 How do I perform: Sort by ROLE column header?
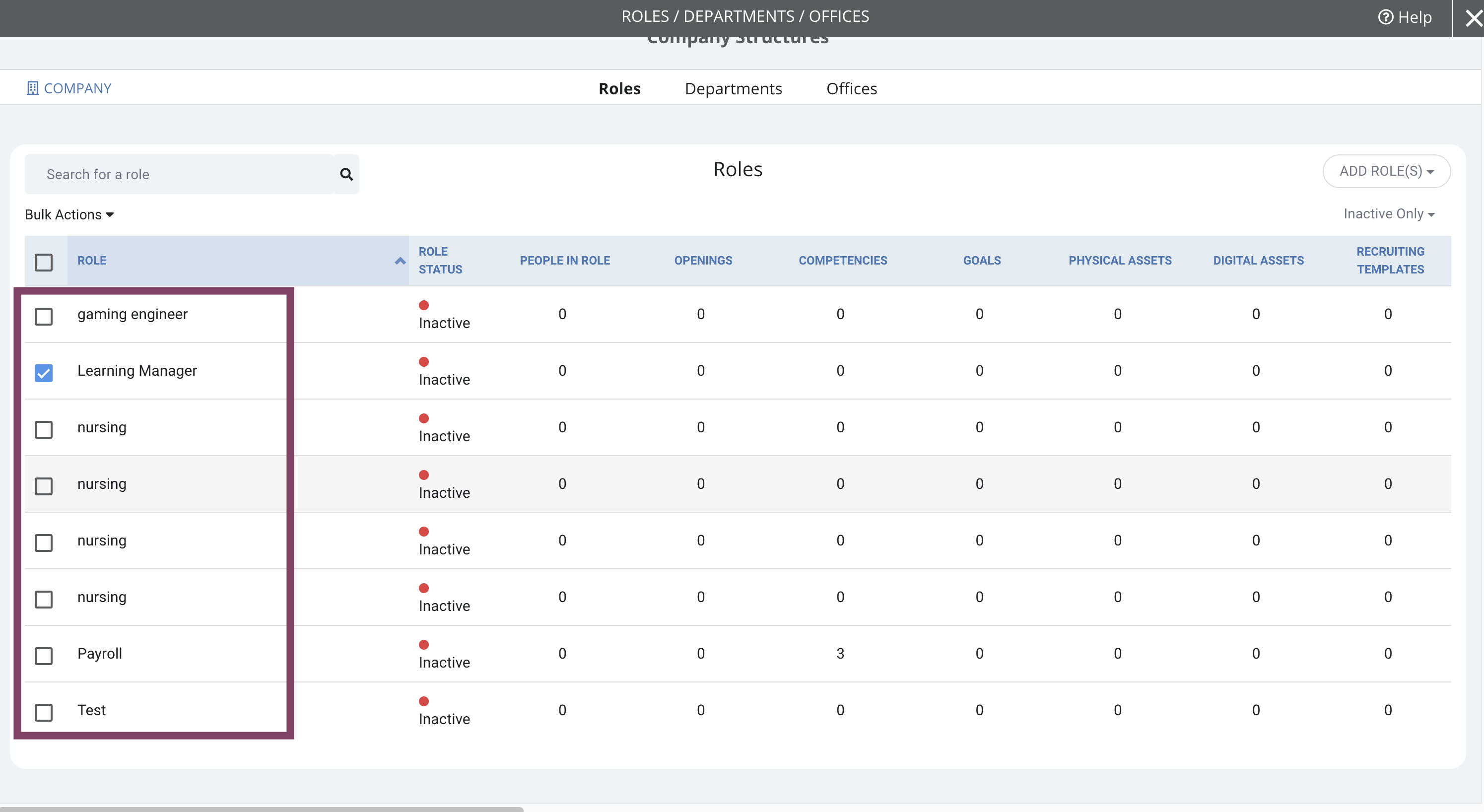pos(92,261)
